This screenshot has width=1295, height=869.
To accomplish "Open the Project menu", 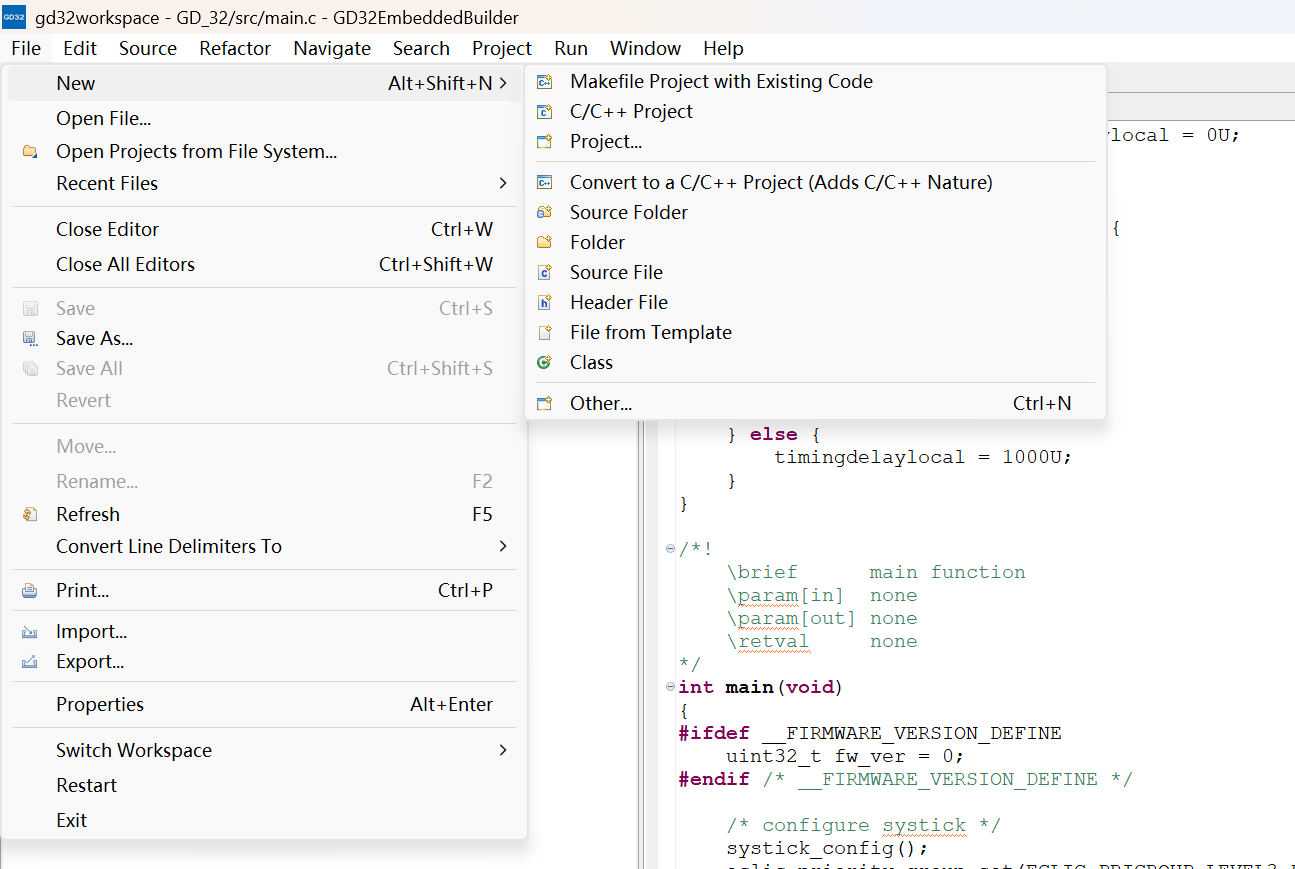I will pos(502,48).
